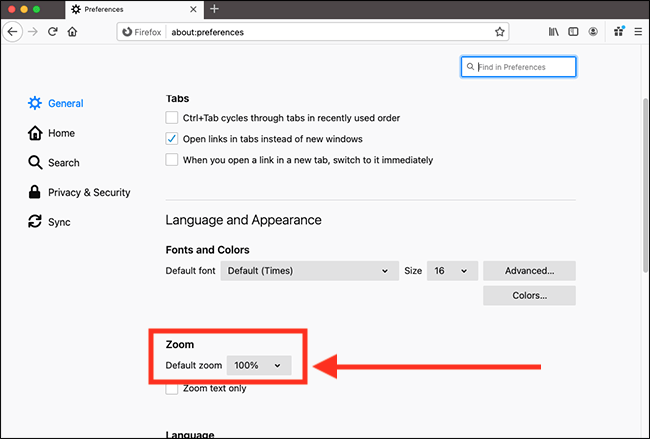
Task: Open the Home preferences category
Action: 51,133
